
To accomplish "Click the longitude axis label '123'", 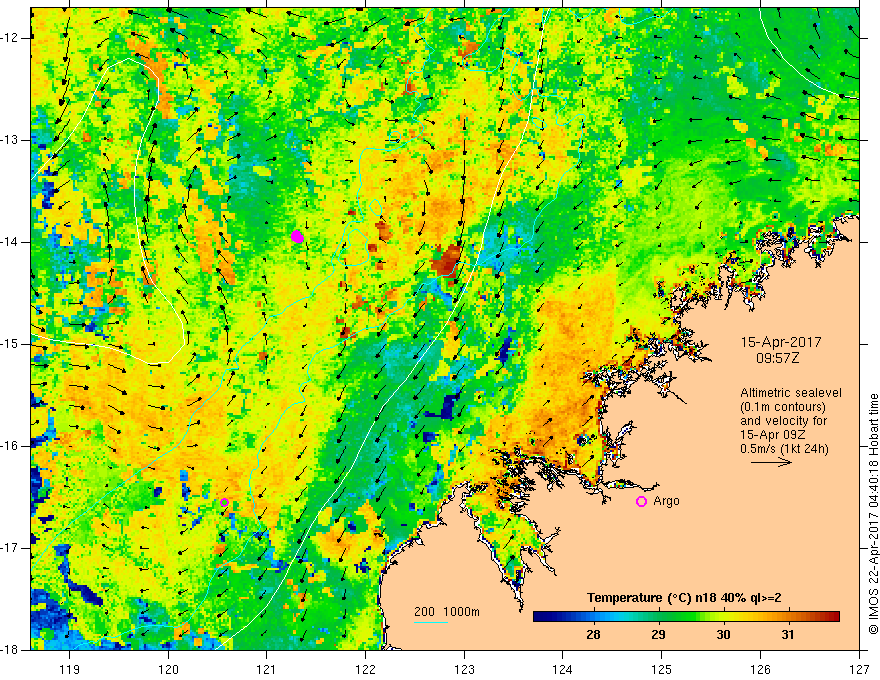I will pyautogui.click(x=464, y=669).
